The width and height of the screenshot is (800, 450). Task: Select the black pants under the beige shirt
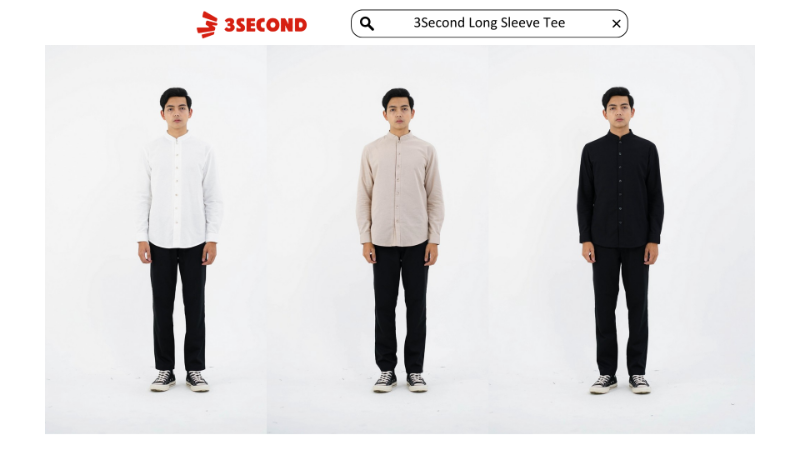point(401,308)
